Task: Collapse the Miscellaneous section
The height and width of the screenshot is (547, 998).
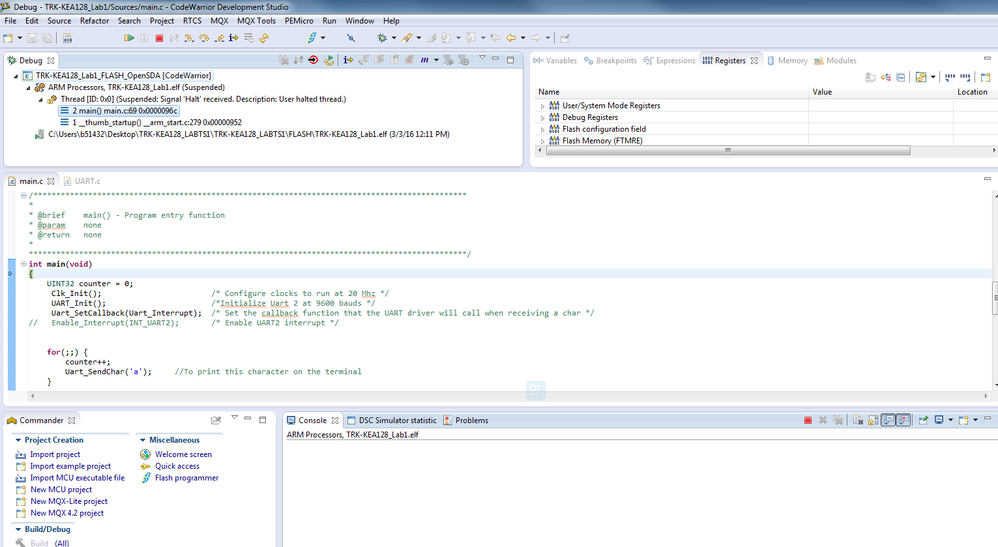Action: click(x=143, y=440)
